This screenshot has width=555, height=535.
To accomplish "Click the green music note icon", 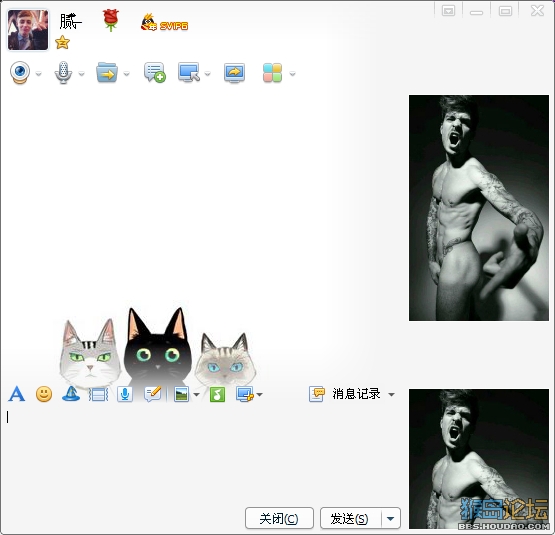I will 217,394.
